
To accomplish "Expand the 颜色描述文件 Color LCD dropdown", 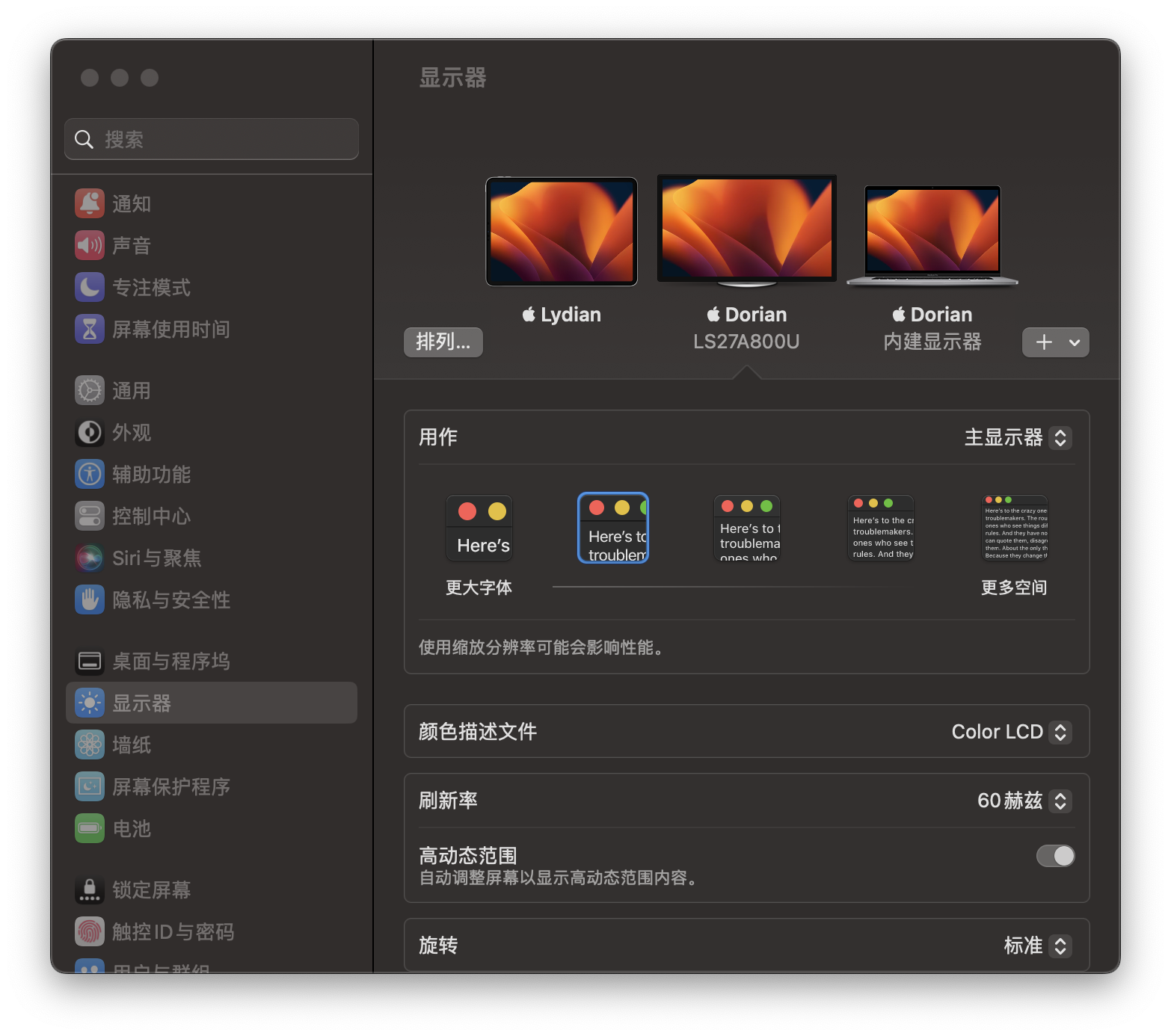I will pyautogui.click(x=1011, y=732).
